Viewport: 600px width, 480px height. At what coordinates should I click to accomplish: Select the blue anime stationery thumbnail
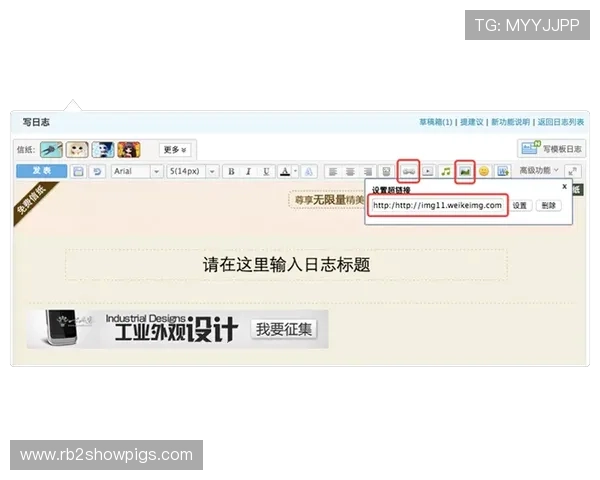point(103,149)
